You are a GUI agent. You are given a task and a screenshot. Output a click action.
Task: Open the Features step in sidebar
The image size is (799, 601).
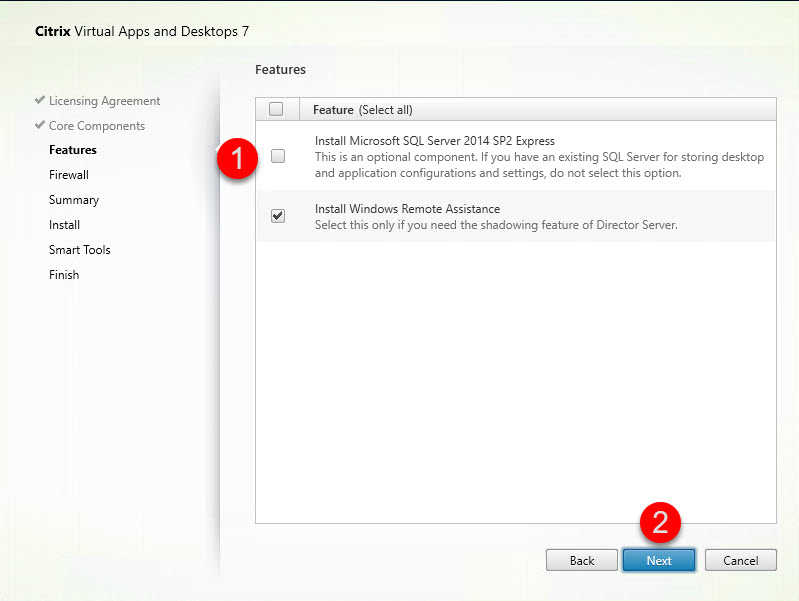pyautogui.click(x=73, y=150)
